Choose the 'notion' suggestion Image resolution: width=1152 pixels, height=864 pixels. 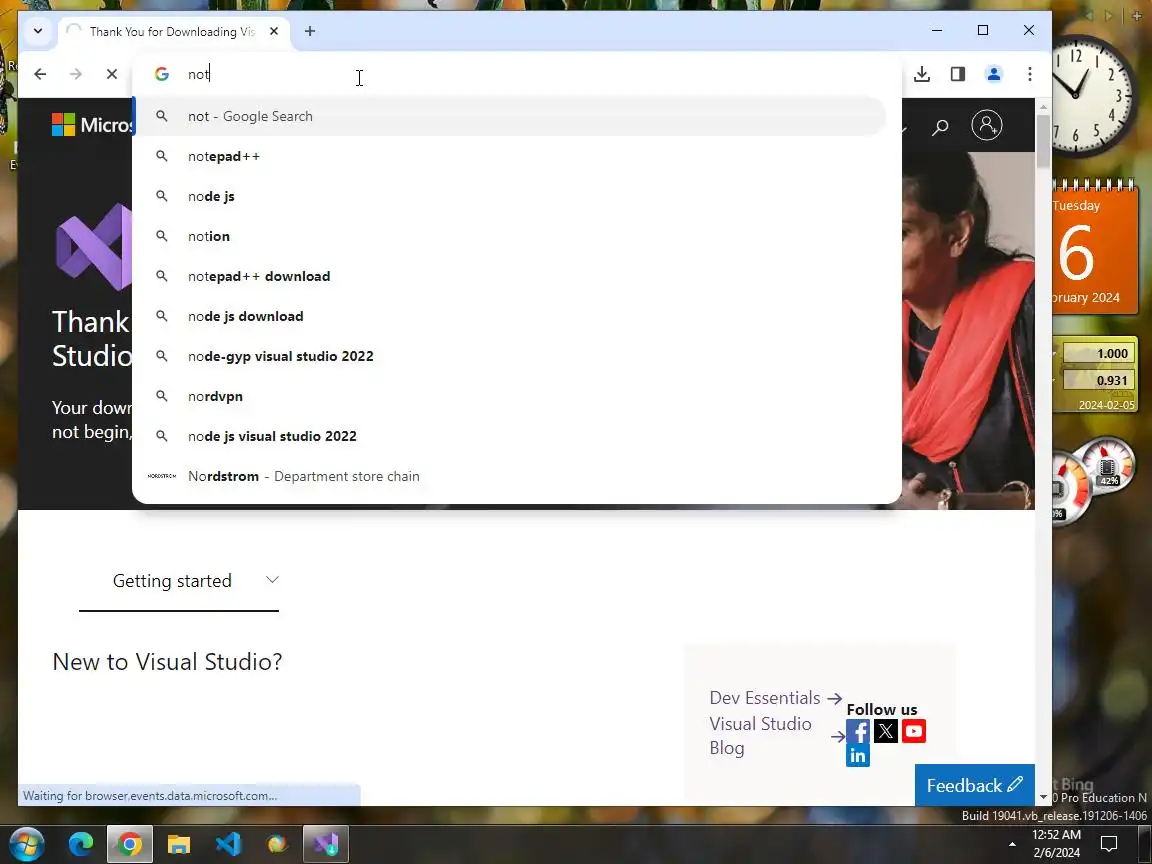coord(510,237)
